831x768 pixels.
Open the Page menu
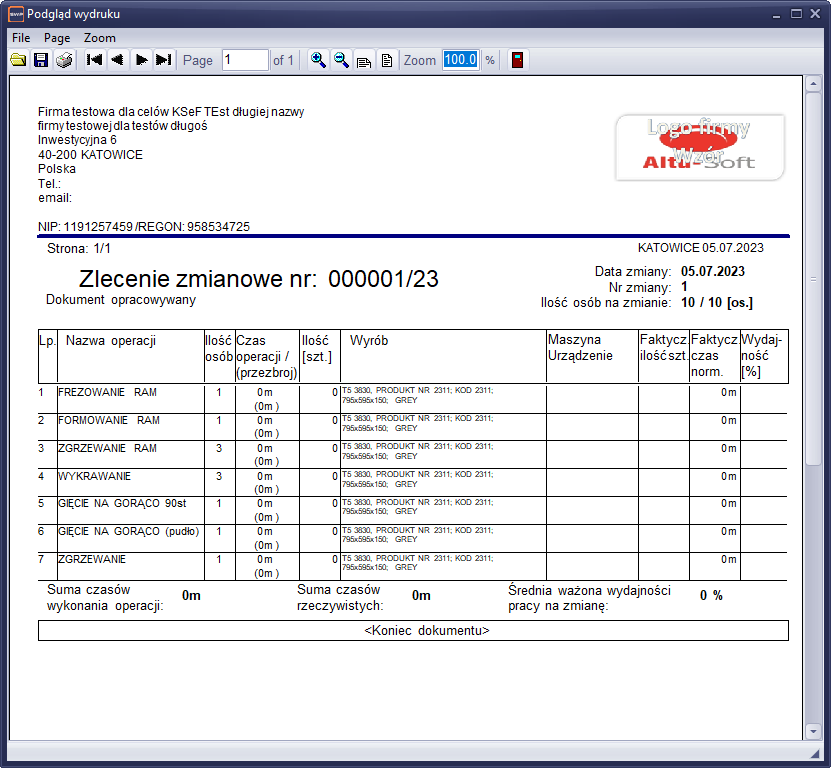(57, 37)
